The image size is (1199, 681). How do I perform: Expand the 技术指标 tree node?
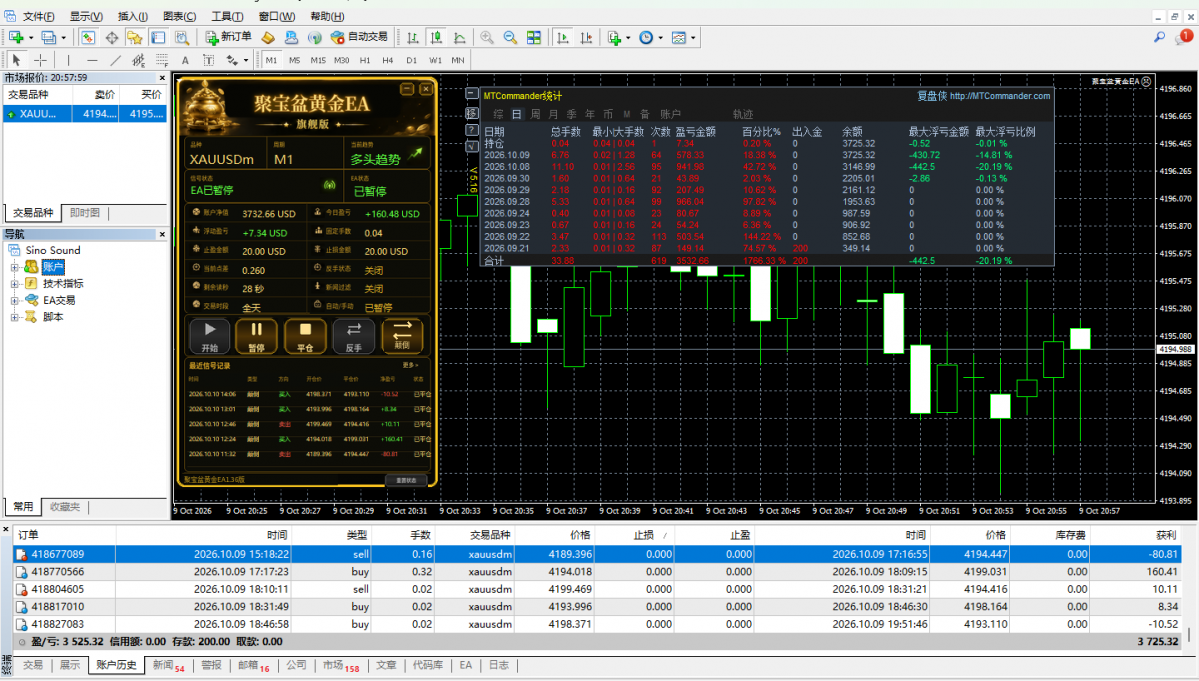pos(15,284)
